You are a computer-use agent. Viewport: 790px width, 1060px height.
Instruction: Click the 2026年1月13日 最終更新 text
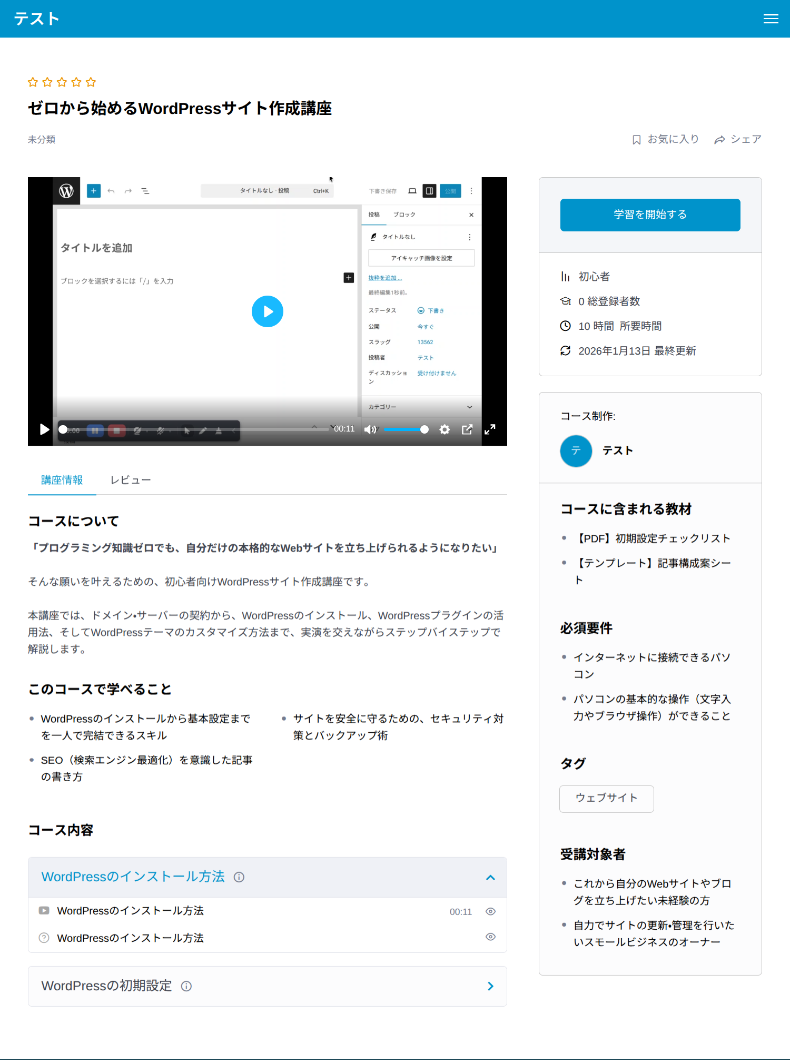[637, 351]
